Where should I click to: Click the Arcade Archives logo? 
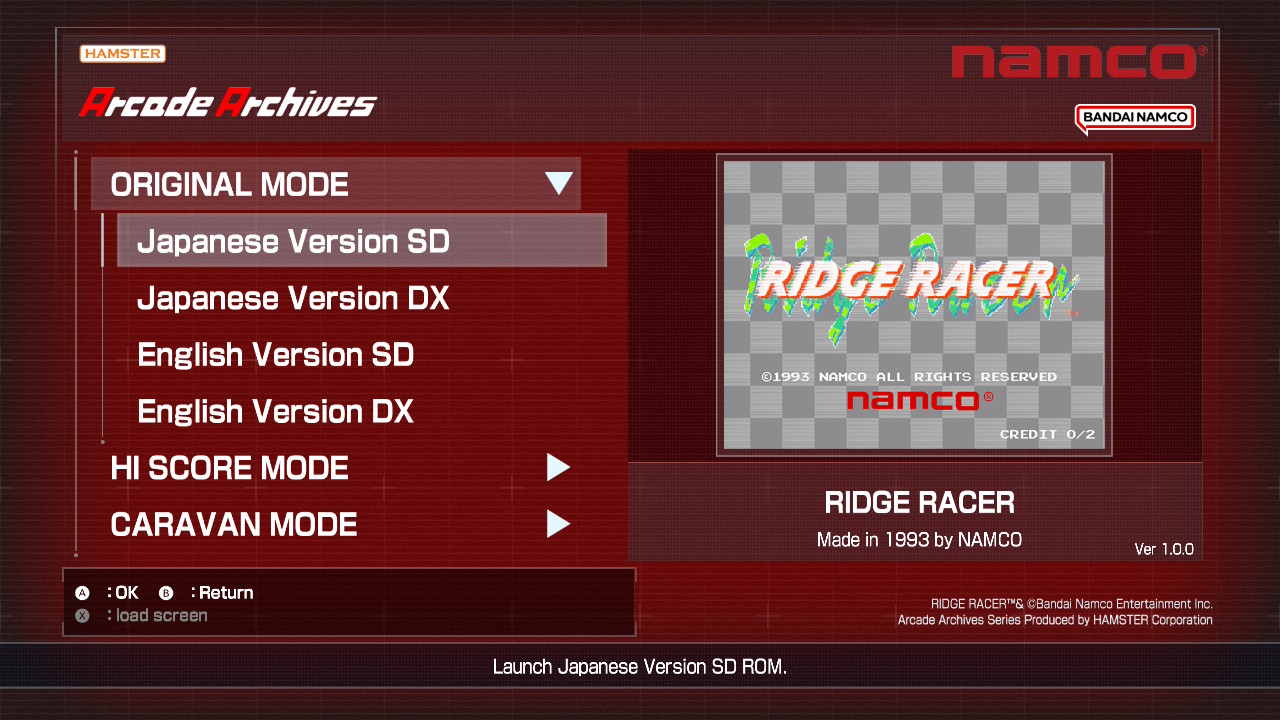pos(228,102)
